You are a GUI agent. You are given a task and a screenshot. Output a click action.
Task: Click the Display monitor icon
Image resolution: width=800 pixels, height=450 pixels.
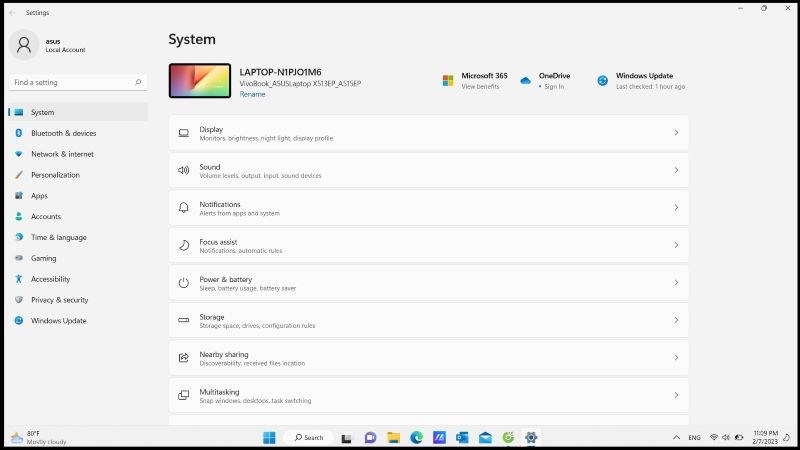pos(184,133)
